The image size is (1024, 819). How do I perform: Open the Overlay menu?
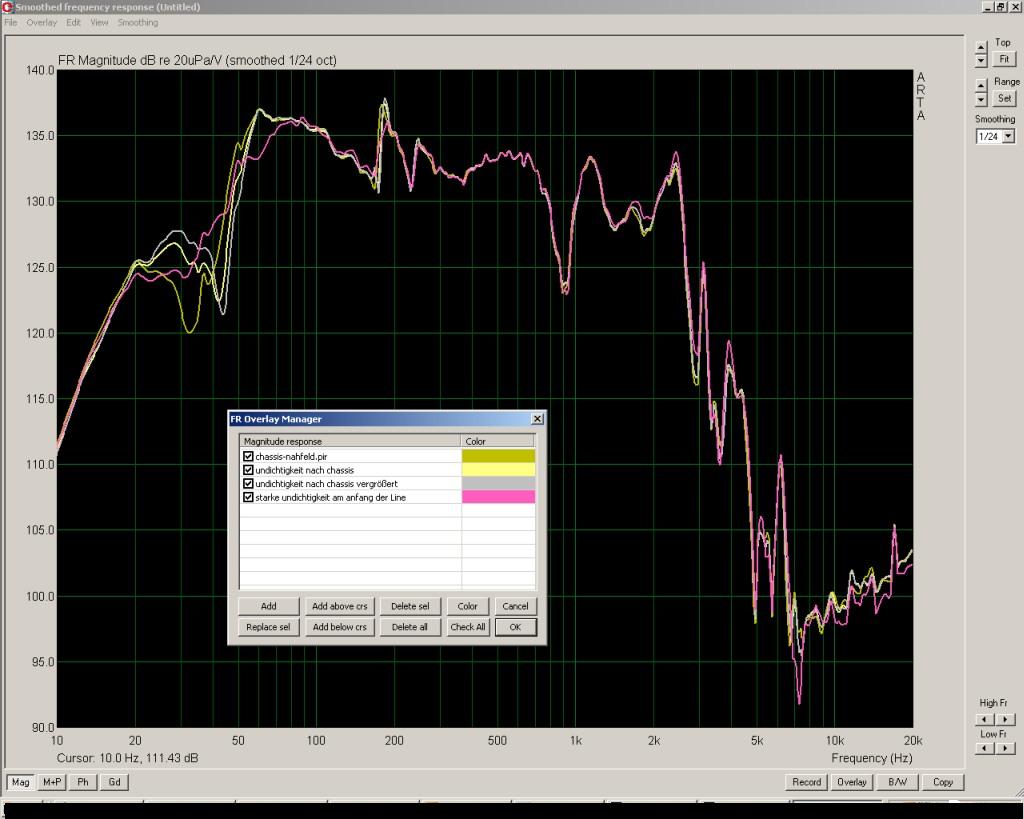(x=41, y=22)
